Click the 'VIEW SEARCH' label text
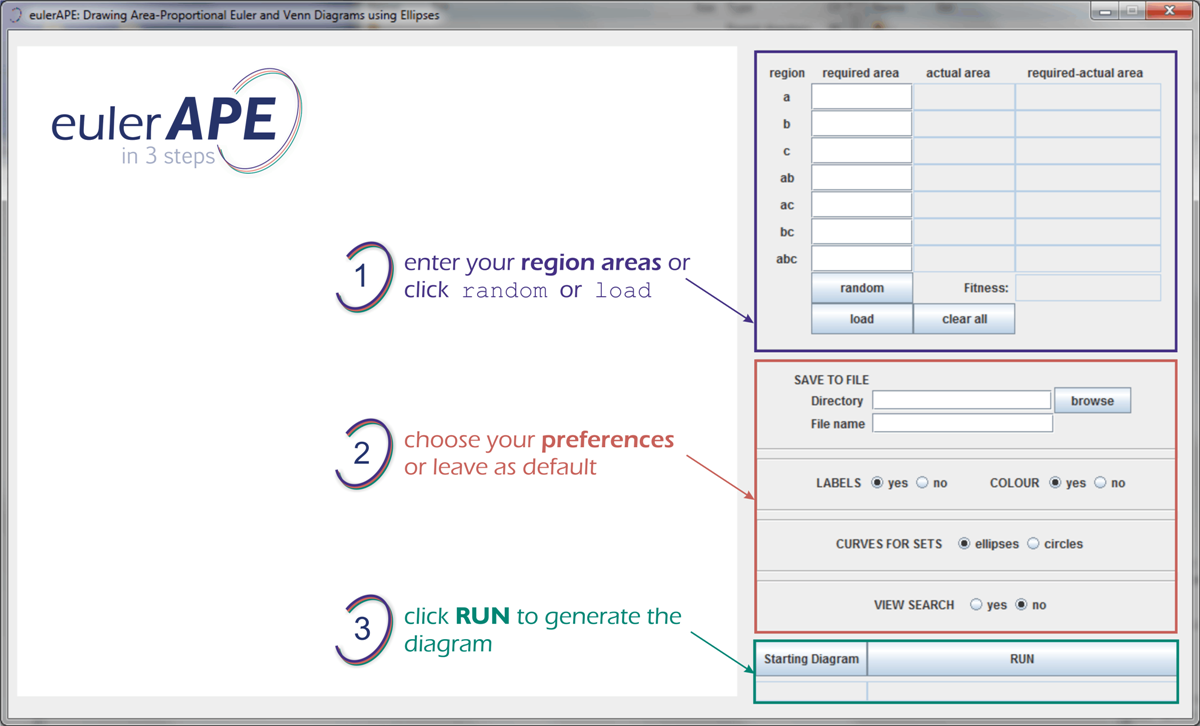This screenshot has height=726, width=1200. click(914, 605)
